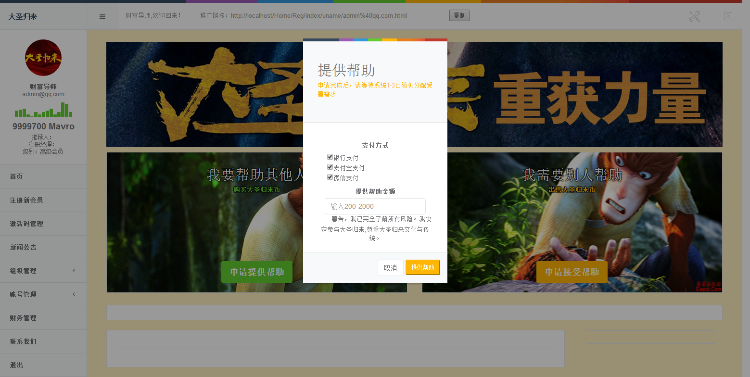Click the round avatar logo in sidebar
Viewport: 750px width, 377px height.
[43, 57]
